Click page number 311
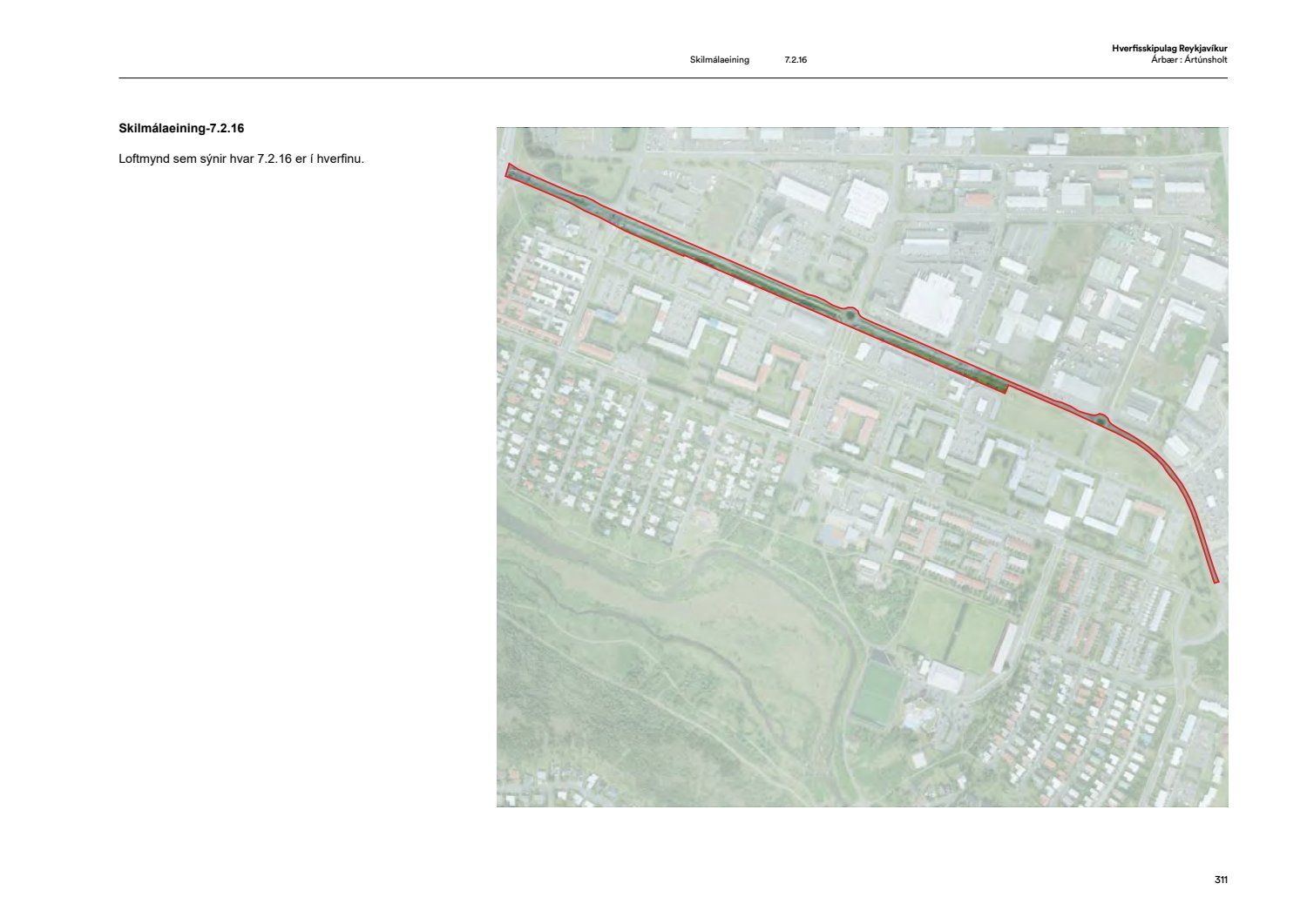1307x924 pixels. (x=1221, y=880)
